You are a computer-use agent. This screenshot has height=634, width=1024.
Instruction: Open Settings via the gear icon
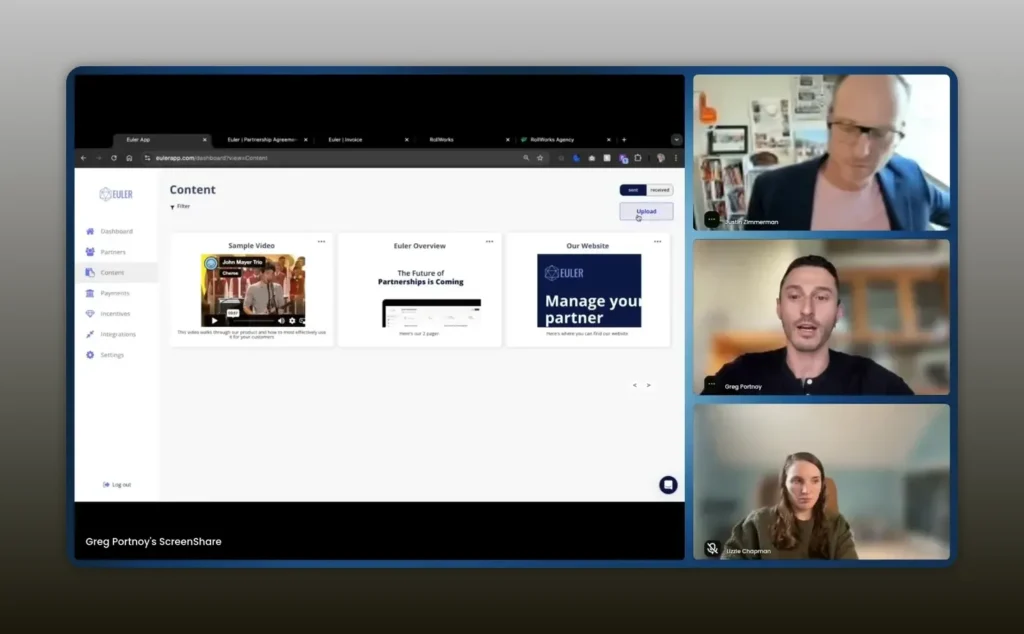coord(90,355)
